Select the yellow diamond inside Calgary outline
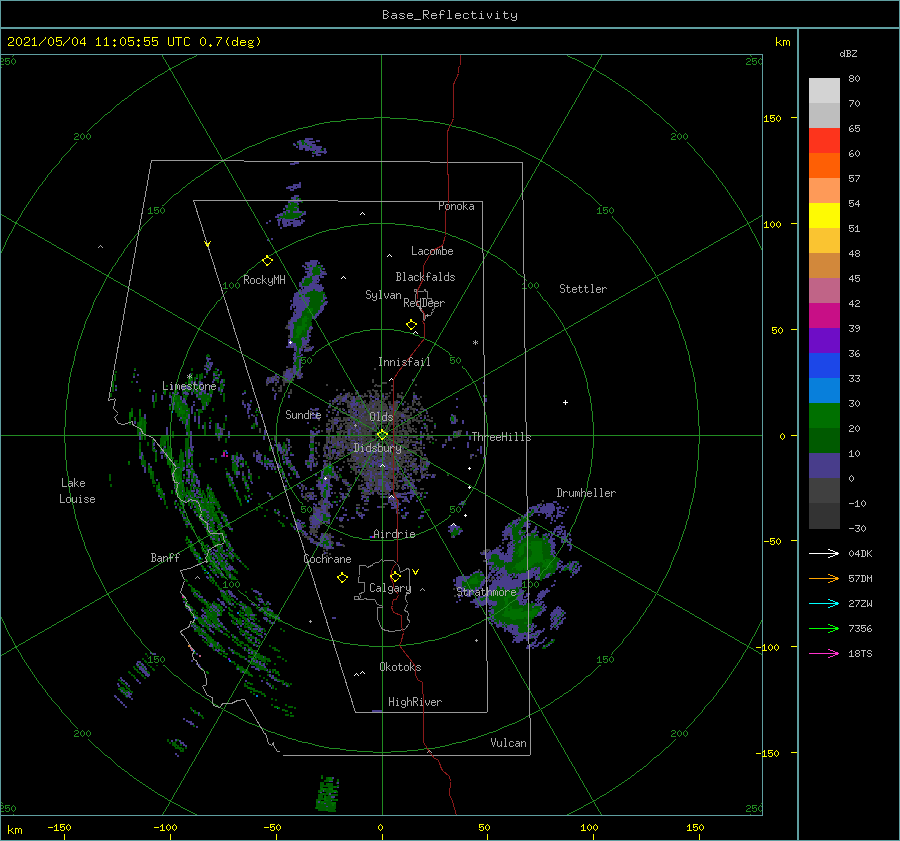Screen dimensions: 900x841 395,576
